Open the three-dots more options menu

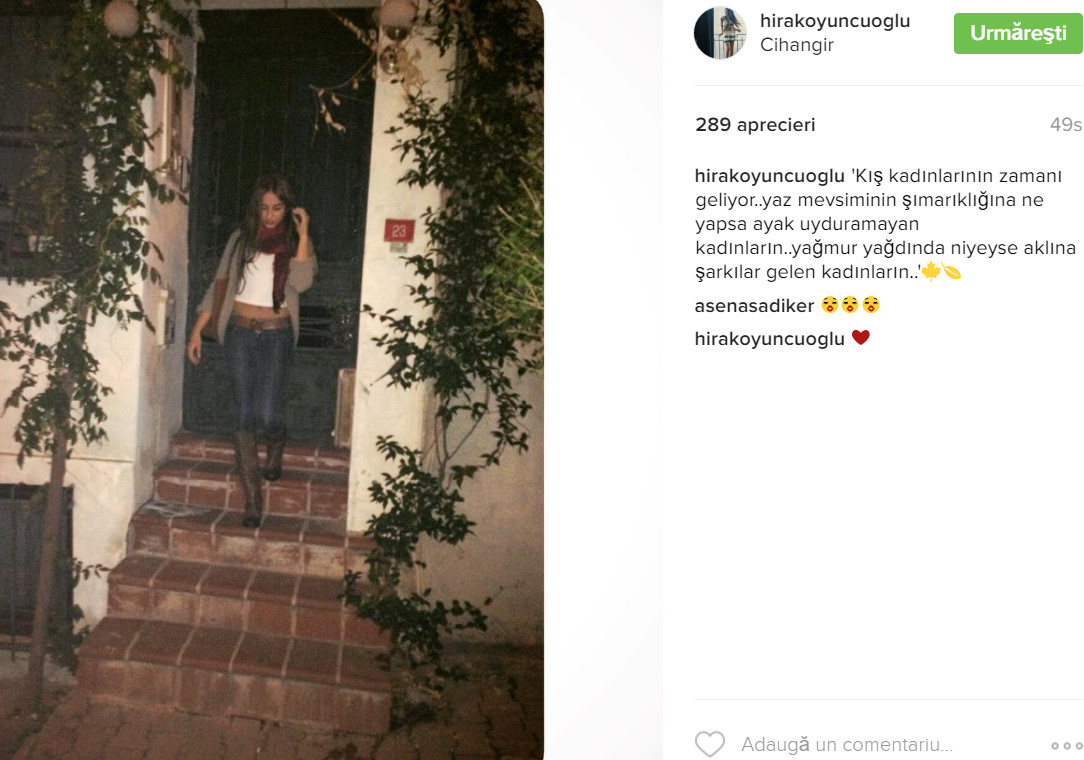[x=1067, y=745]
